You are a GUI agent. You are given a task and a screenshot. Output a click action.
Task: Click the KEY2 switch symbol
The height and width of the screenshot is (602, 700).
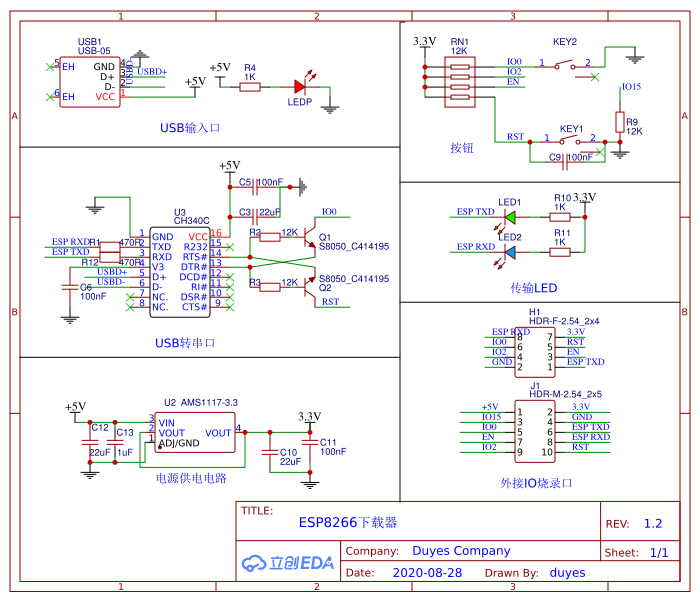click(565, 66)
